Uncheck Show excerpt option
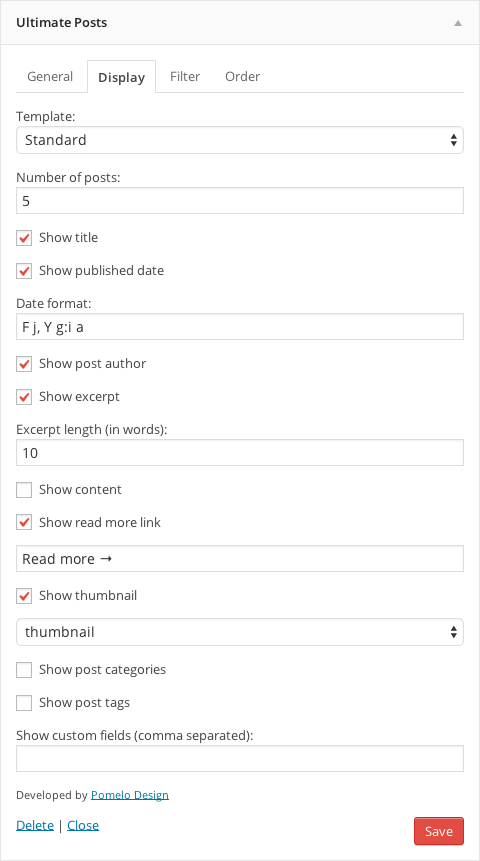 pos(24,397)
